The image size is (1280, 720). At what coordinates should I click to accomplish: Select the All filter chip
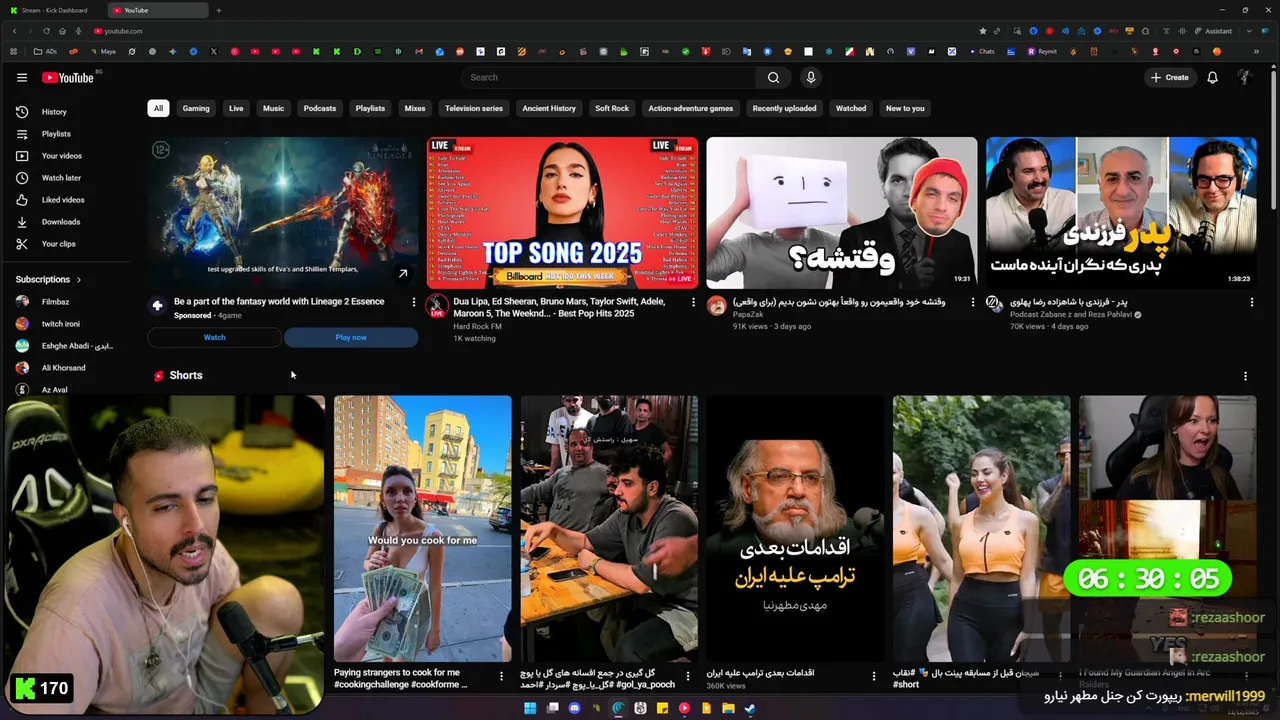[x=158, y=108]
